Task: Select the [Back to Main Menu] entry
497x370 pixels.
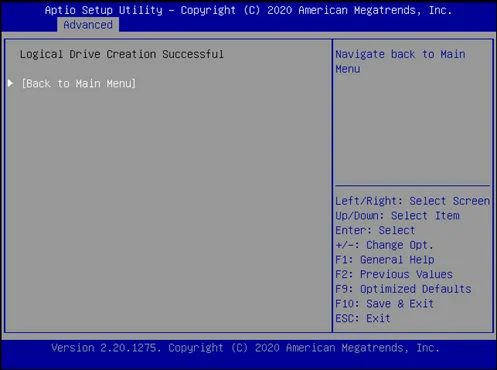Action: click(x=79, y=83)
